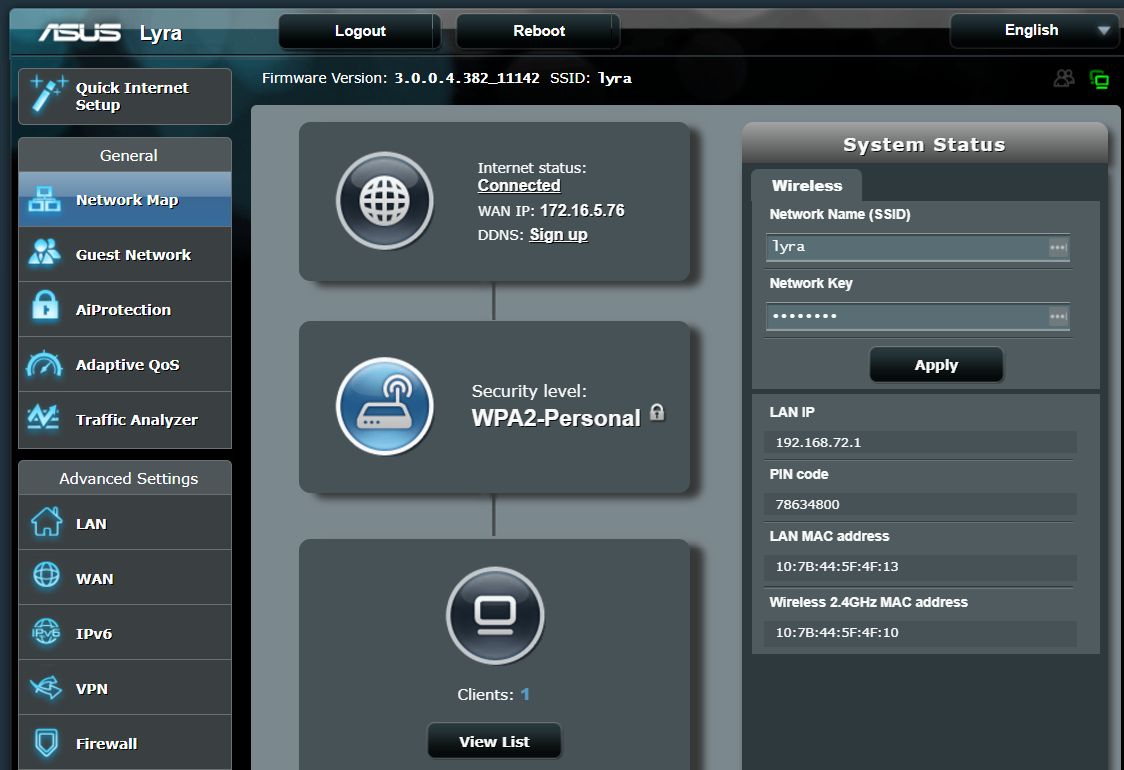Image resolution: width=1124 pixels, height=770 pixels.
Task: Click the AiProtection padlock icon
Action: click(45, 306)
